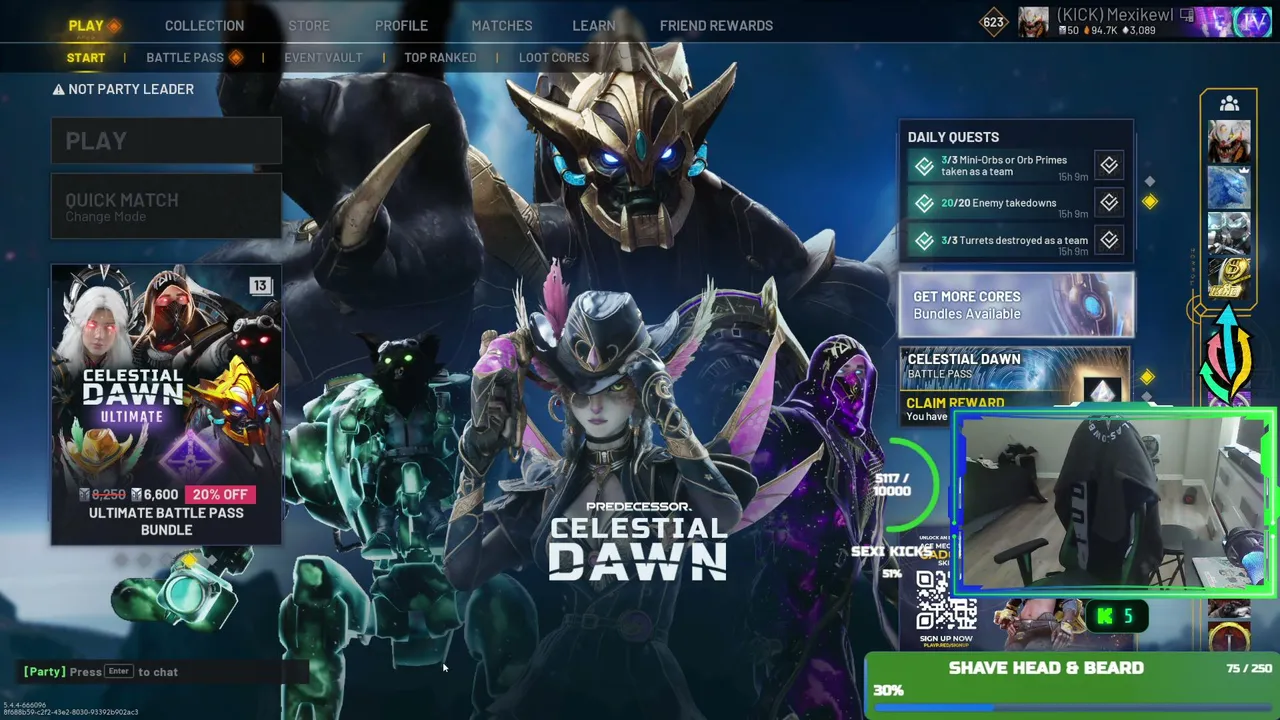Click the Predecessor Celestial Dawn logo
The height and width of the screenshot is (720, 1280).
click(x=637, y=540)
